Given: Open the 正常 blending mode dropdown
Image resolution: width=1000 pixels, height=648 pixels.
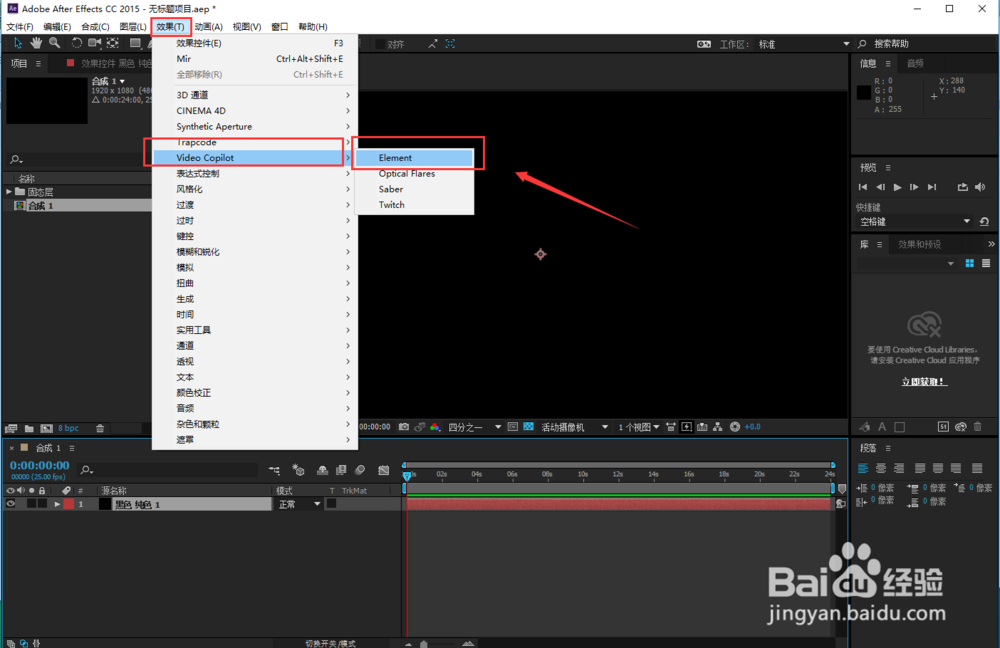Looking at the screenshot, I should pyautogui.click(x=298, y=504).
